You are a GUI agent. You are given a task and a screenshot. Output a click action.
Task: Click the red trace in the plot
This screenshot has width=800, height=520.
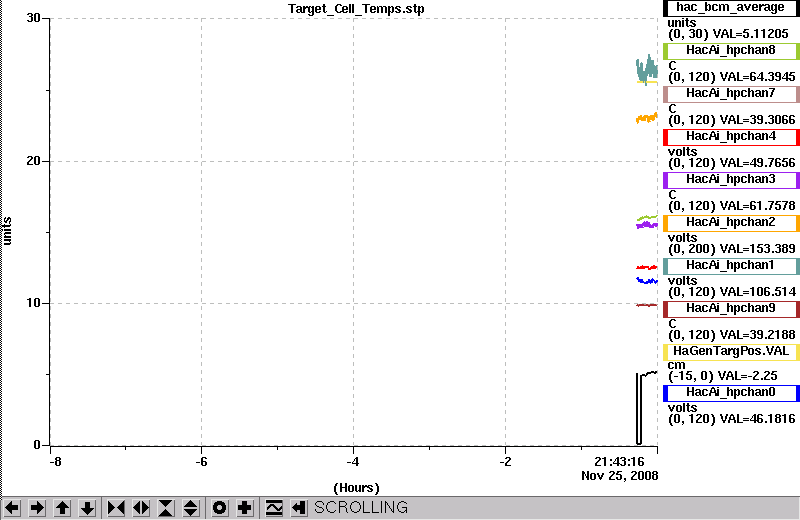coord(647,267)
